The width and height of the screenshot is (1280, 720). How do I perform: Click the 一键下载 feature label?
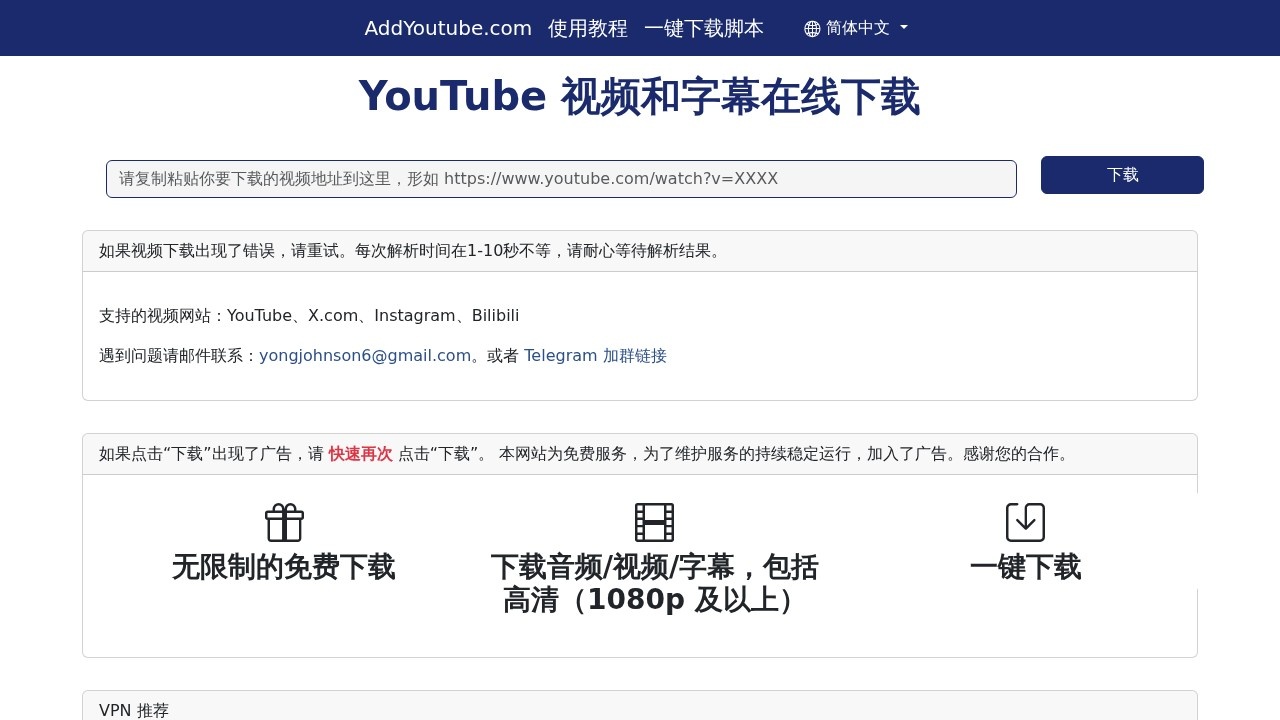tap(1026, 567)
